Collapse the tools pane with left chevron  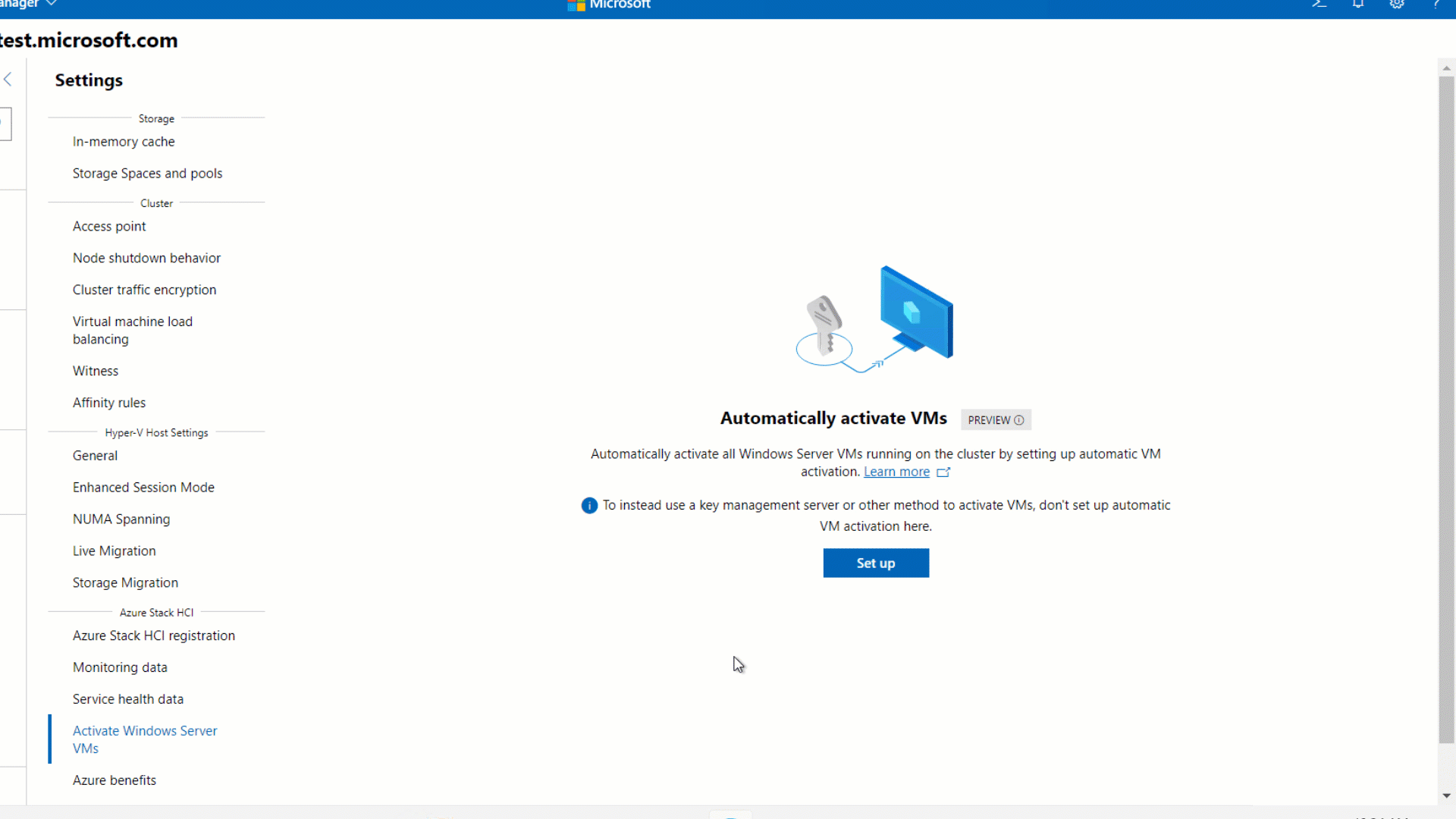point(8,79)
